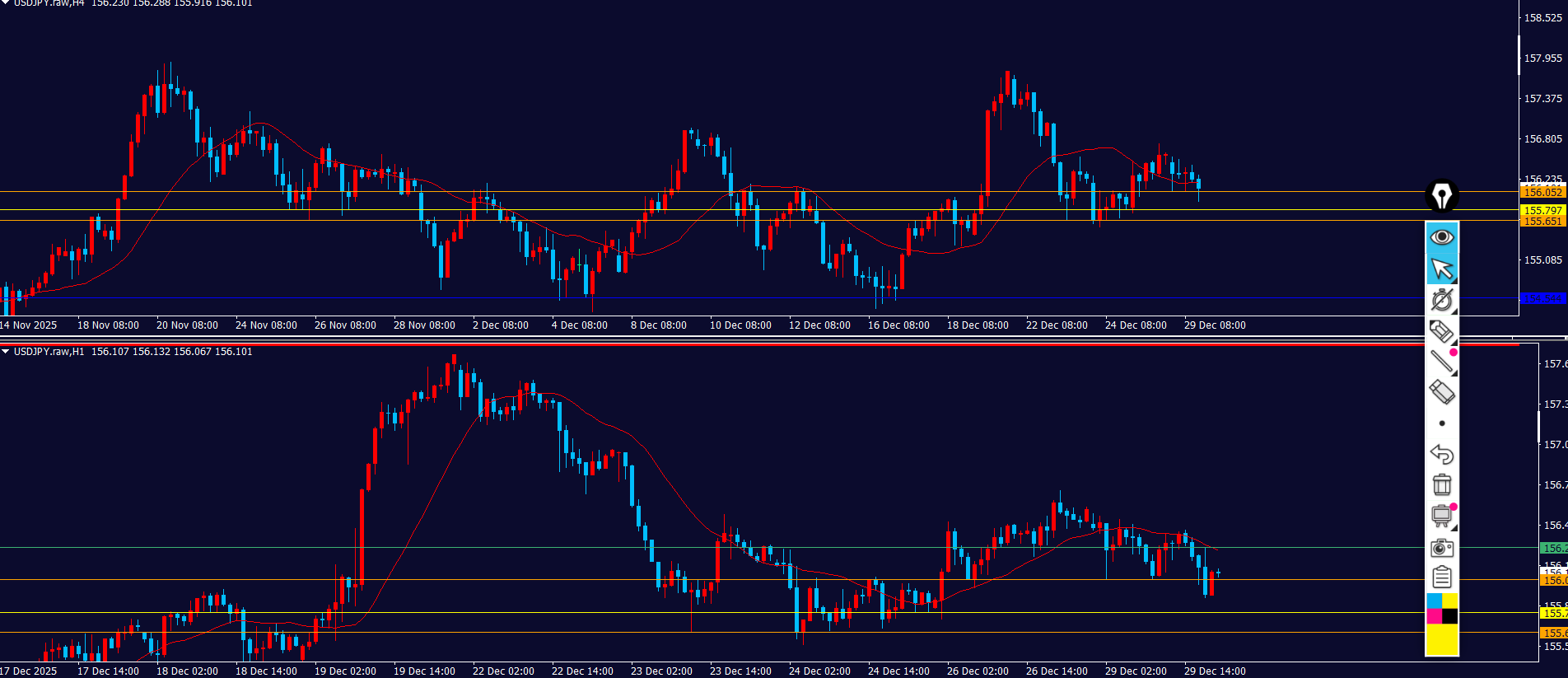Select the straight line drawing tool
The image size is (1568, 678).
click(x=1442, y=362)
